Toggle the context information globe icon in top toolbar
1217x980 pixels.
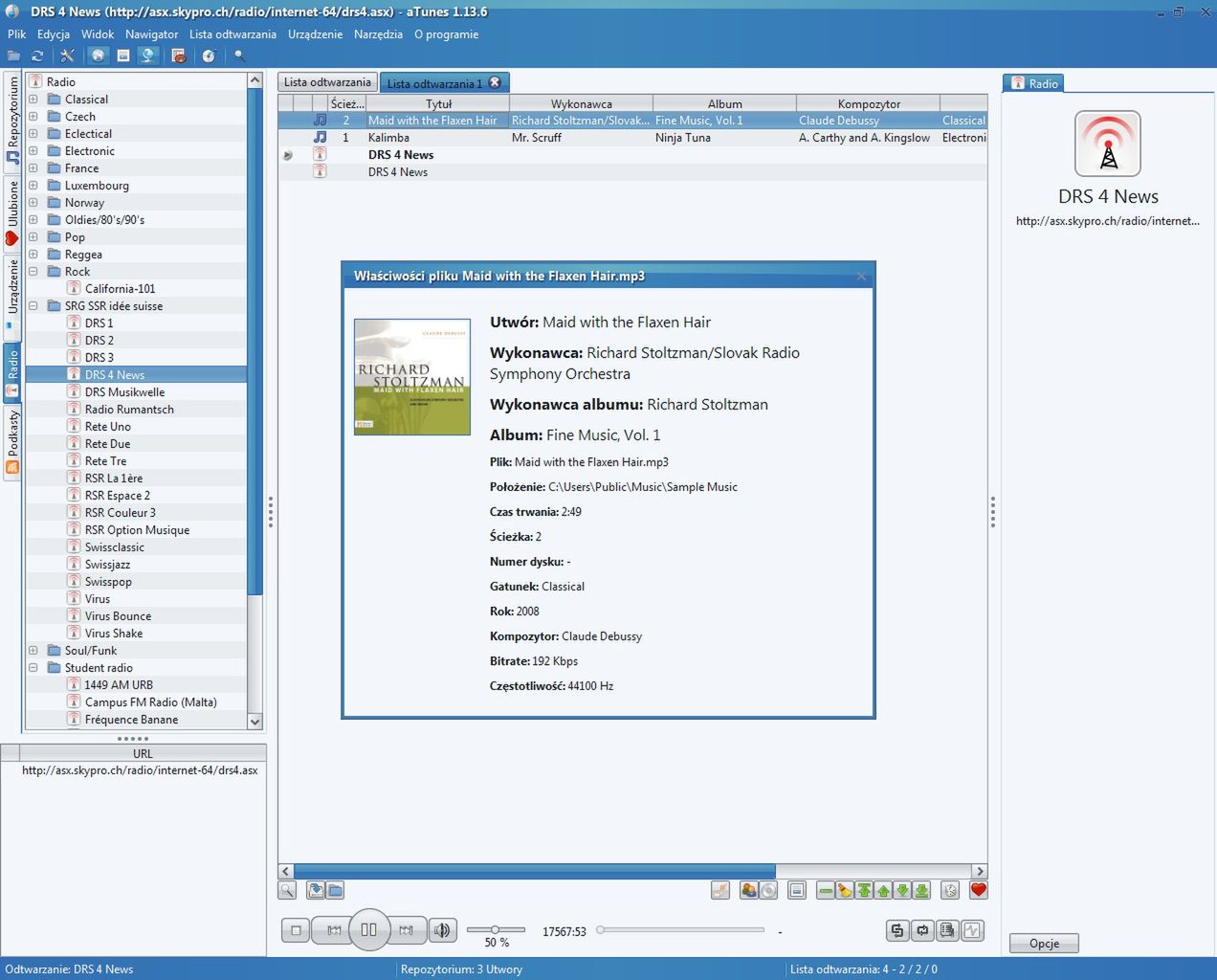coord(148,56)
